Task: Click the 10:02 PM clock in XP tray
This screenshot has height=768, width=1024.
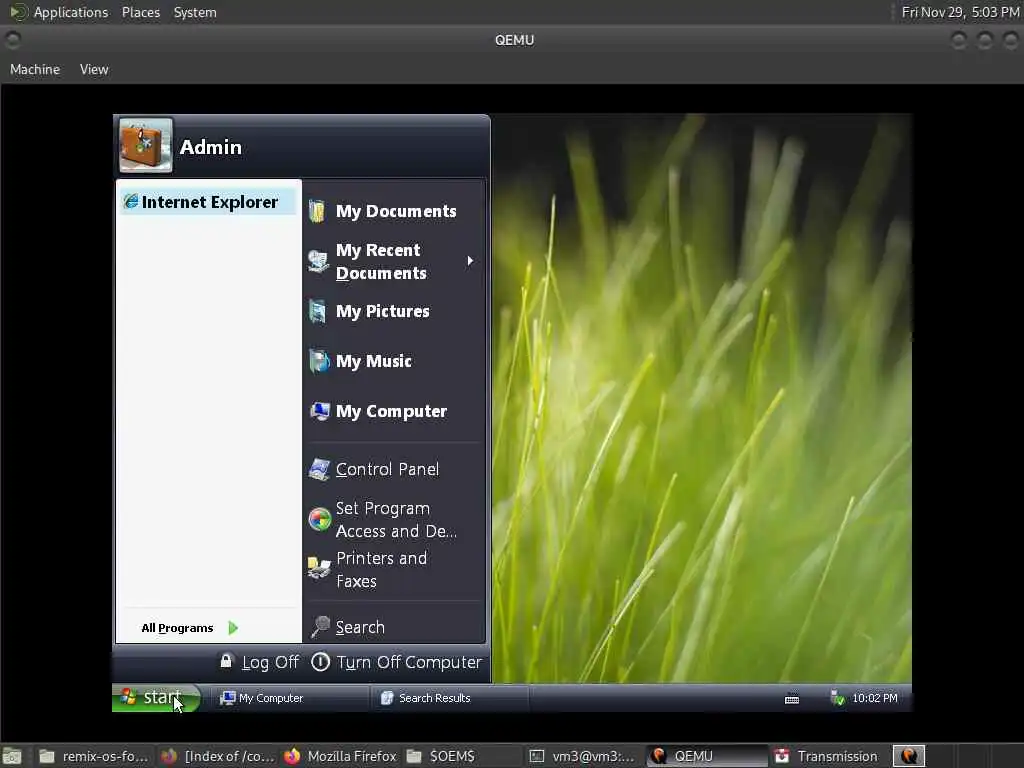Action: click(x=874, y=698)
